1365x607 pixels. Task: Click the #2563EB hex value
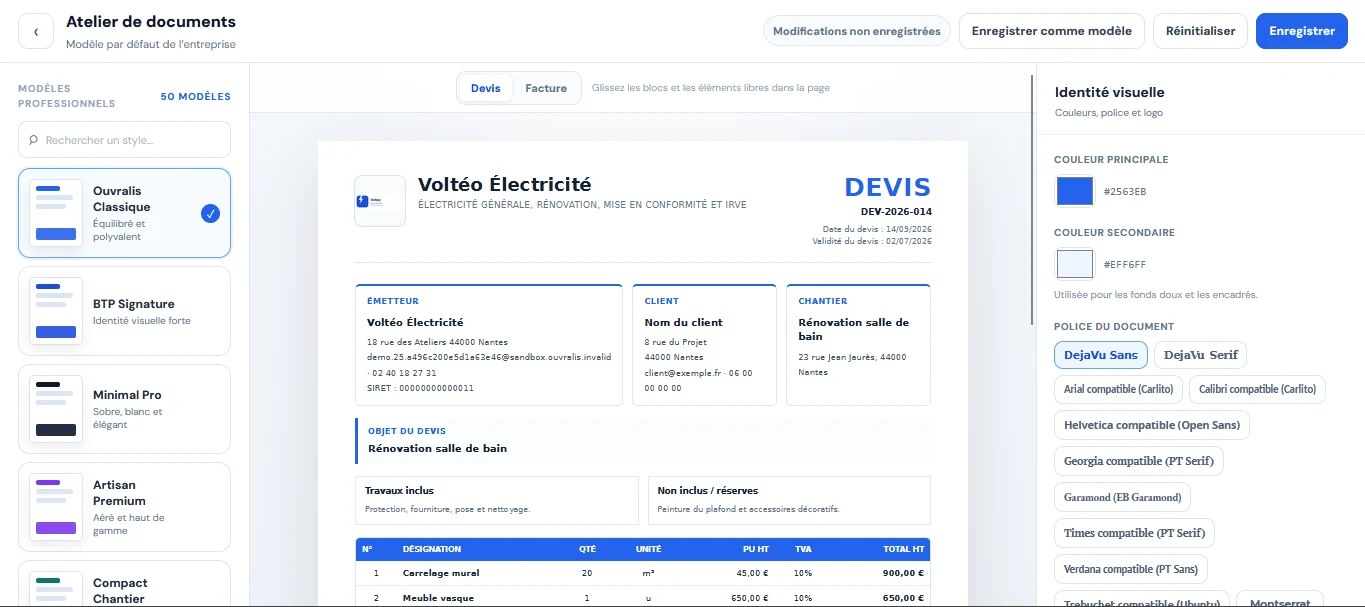click(1125, 191)
